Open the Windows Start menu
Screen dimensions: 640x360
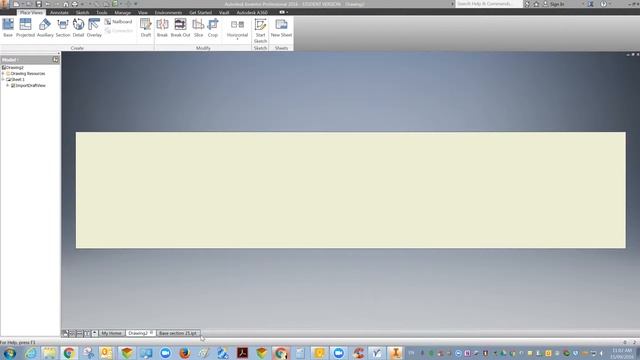click(x=9, y=353)
